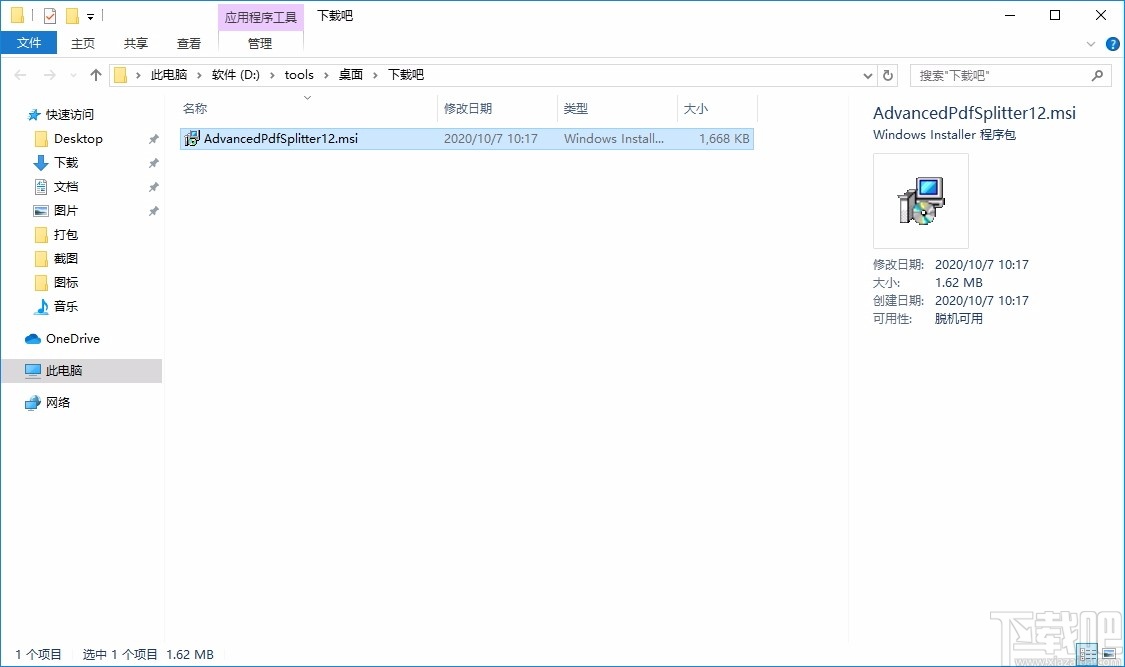This screenshot has height=667, width=1125.
Task: Open the address bar history dropdown
Action: click(x=868, y=74)
